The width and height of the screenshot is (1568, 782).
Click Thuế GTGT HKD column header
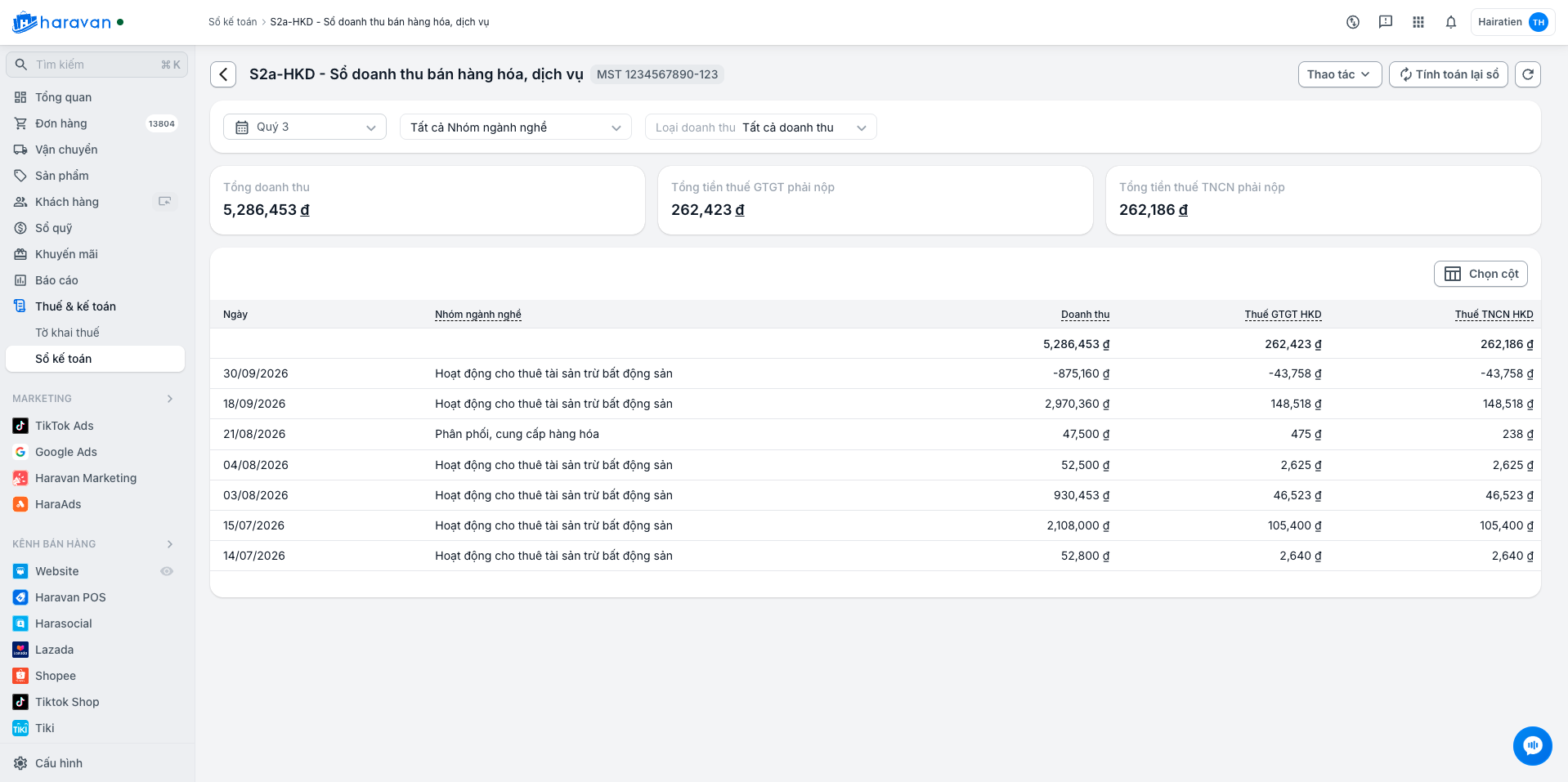(x=1283, y=315)
